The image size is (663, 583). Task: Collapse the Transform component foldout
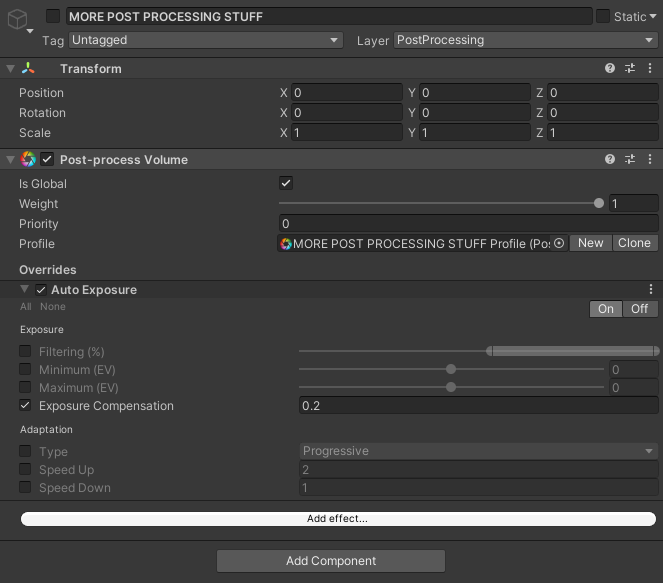[x=11, y=68]
